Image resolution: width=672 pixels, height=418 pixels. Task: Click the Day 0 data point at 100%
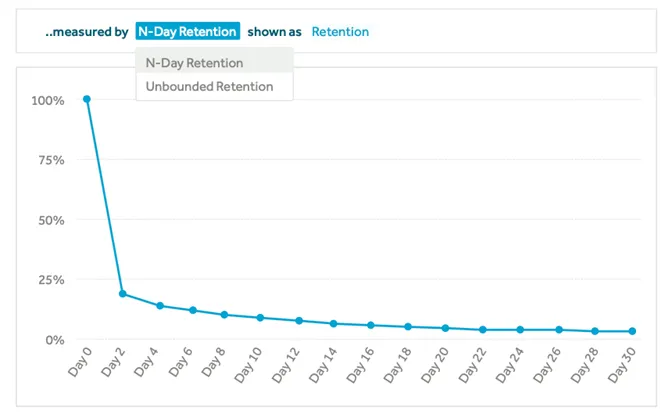coord(87,99)
